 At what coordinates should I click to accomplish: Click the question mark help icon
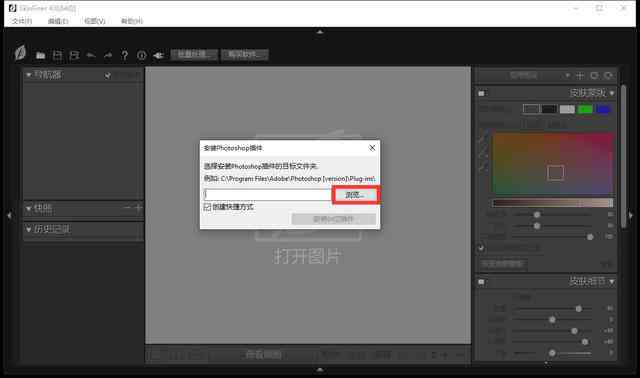click(124, 55)
